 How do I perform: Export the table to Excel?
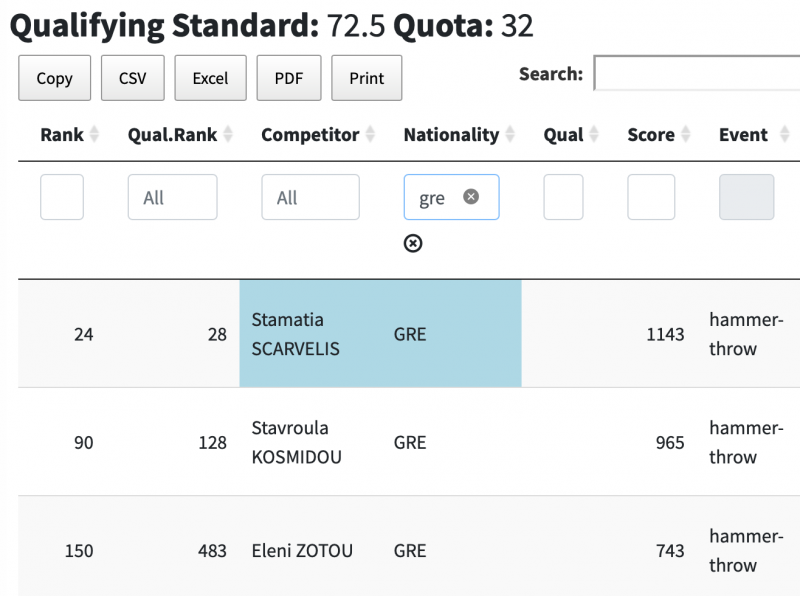[210, 78]
